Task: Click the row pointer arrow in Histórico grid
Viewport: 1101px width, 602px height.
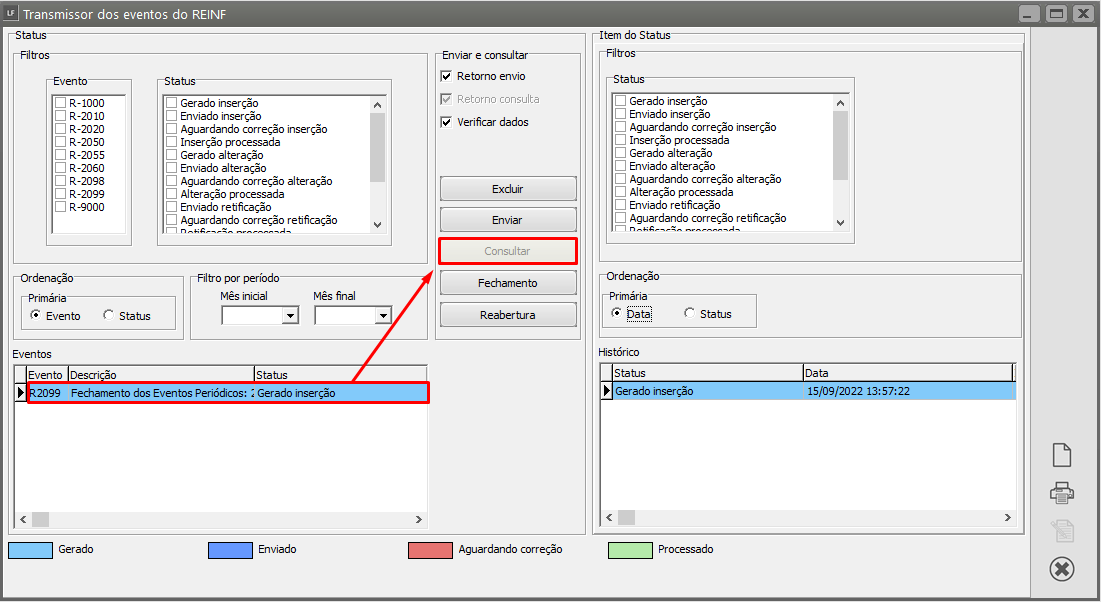Action: point(606,391)
